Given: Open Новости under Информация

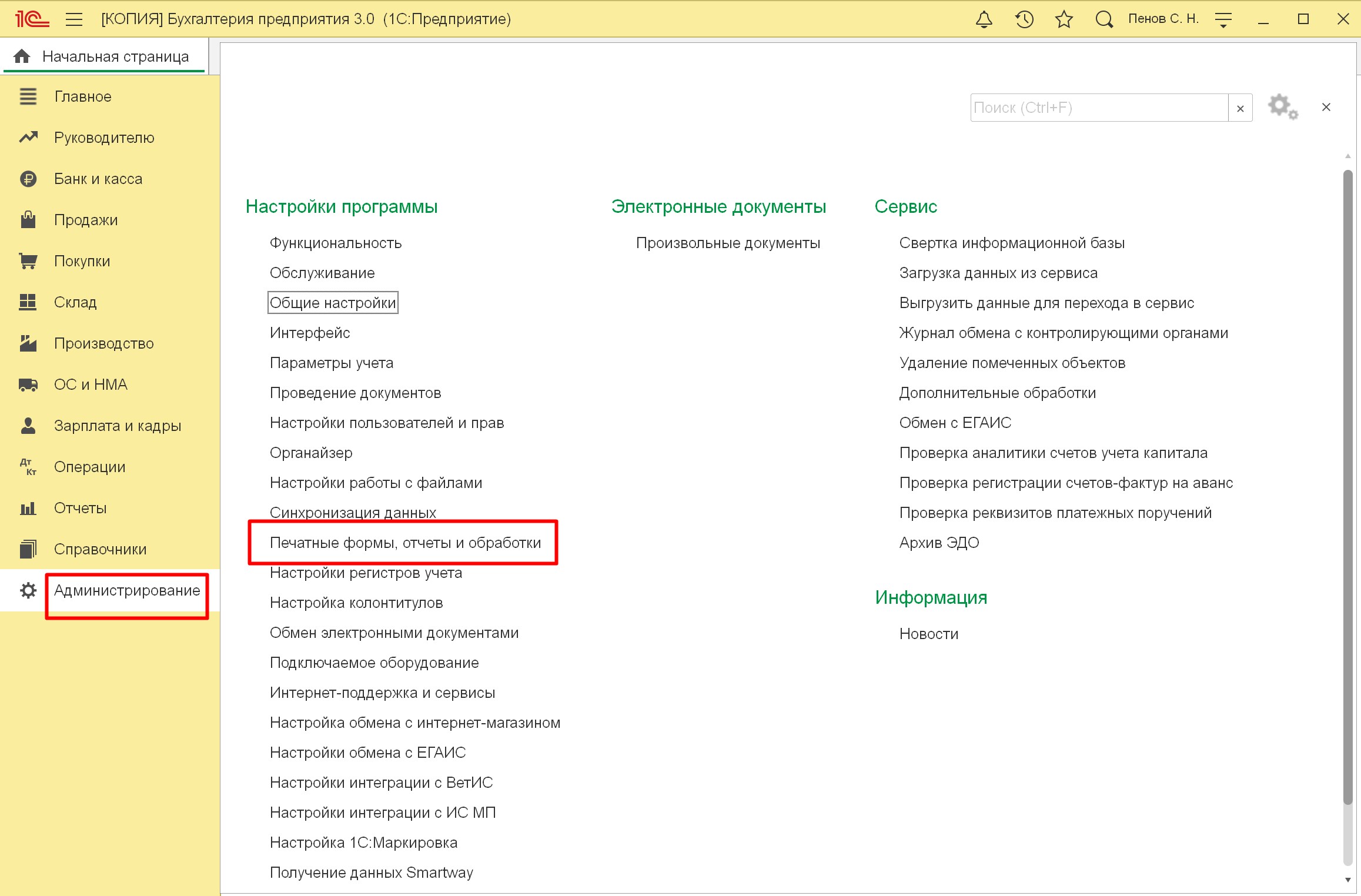Looking at the screenshot, I should point(929,634).
